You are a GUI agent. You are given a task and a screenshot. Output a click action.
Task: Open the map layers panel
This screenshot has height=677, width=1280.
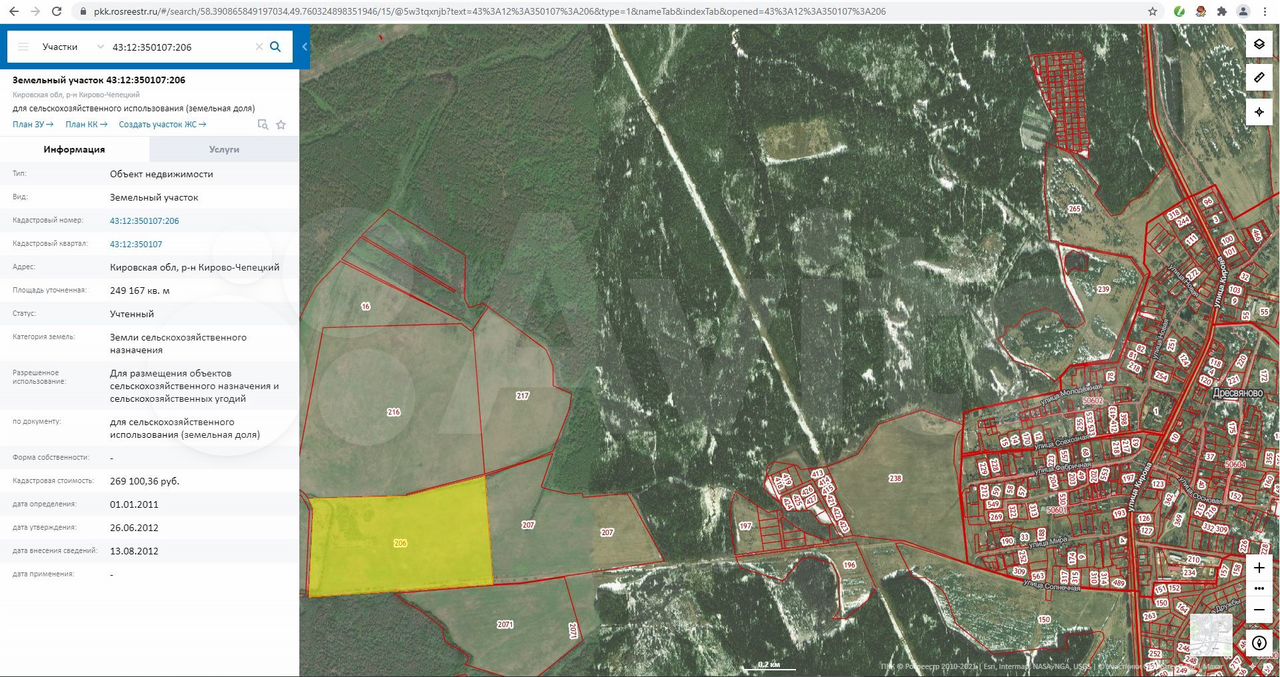coord(1259,45)
